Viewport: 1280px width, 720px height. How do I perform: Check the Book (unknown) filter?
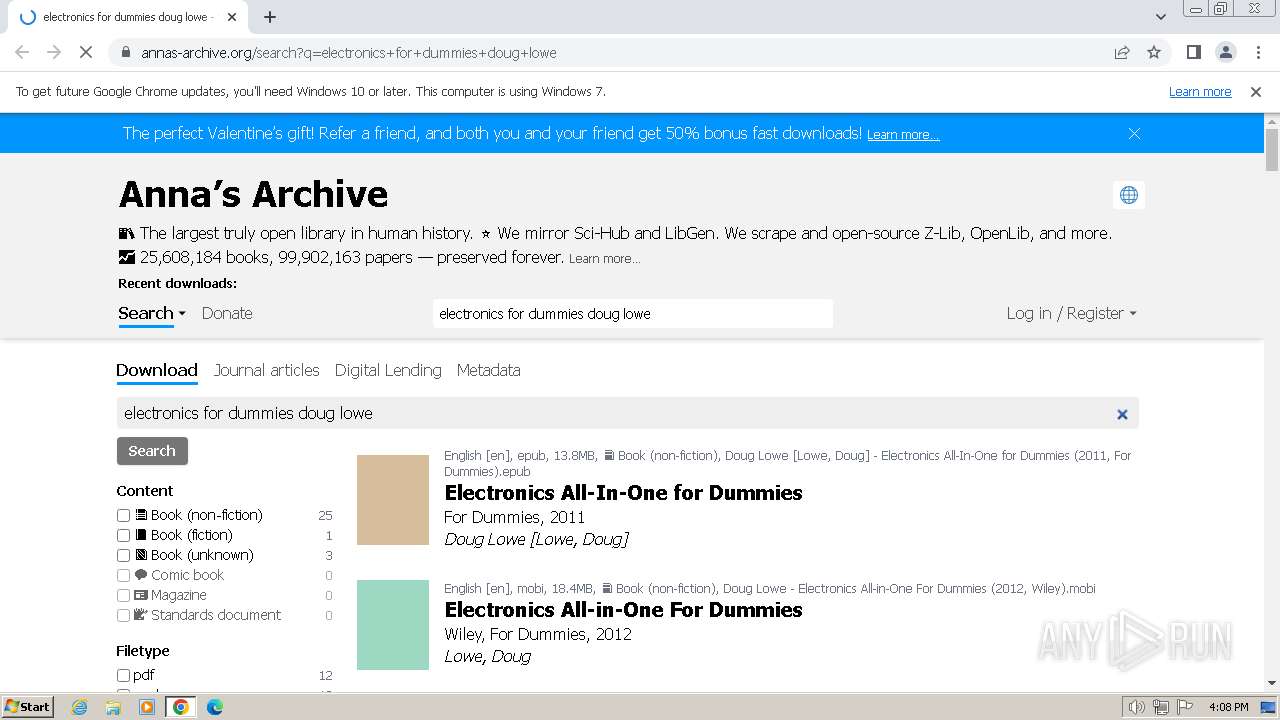click(124, 555)
